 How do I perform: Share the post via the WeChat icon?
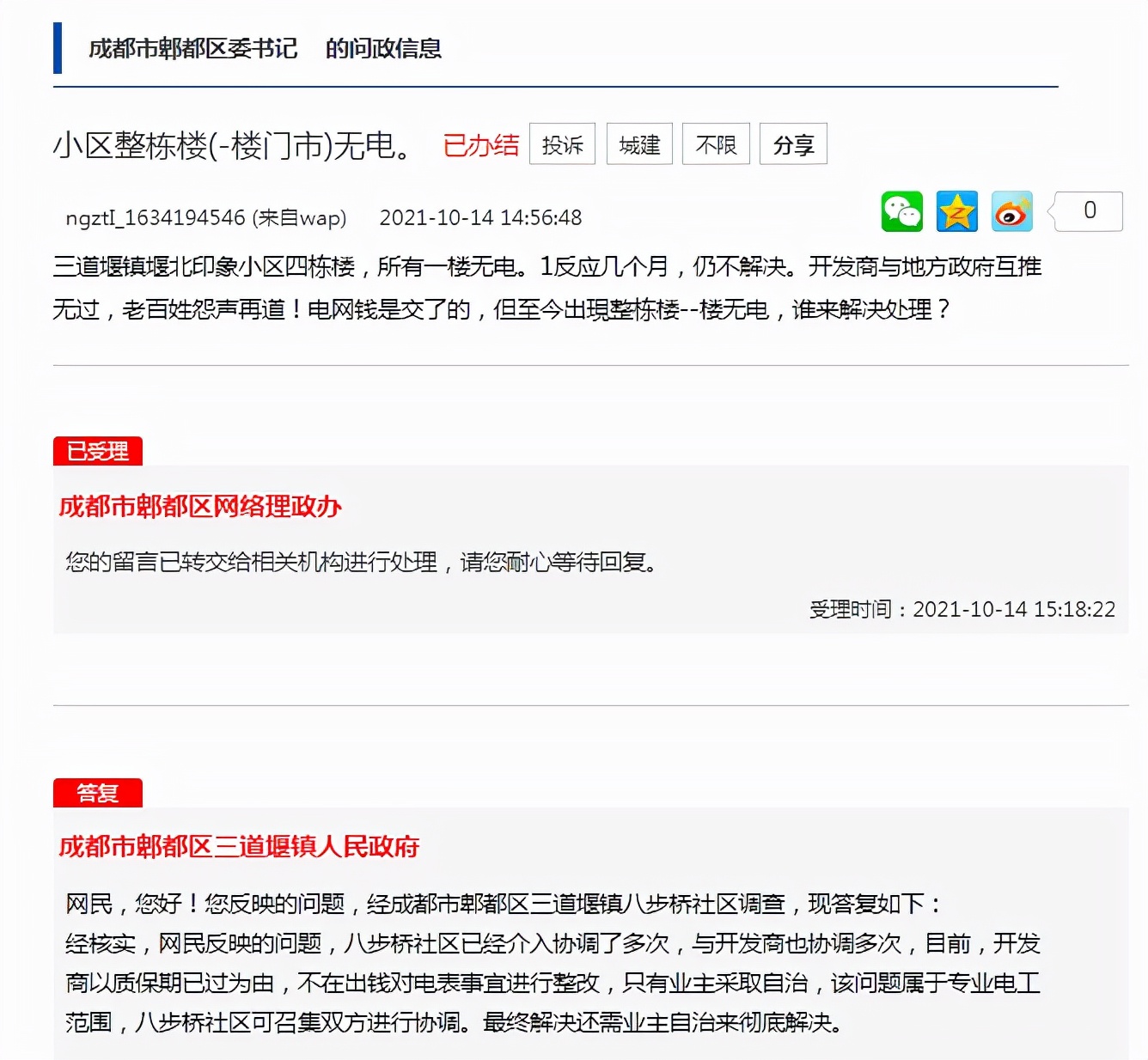pos(903,211)
